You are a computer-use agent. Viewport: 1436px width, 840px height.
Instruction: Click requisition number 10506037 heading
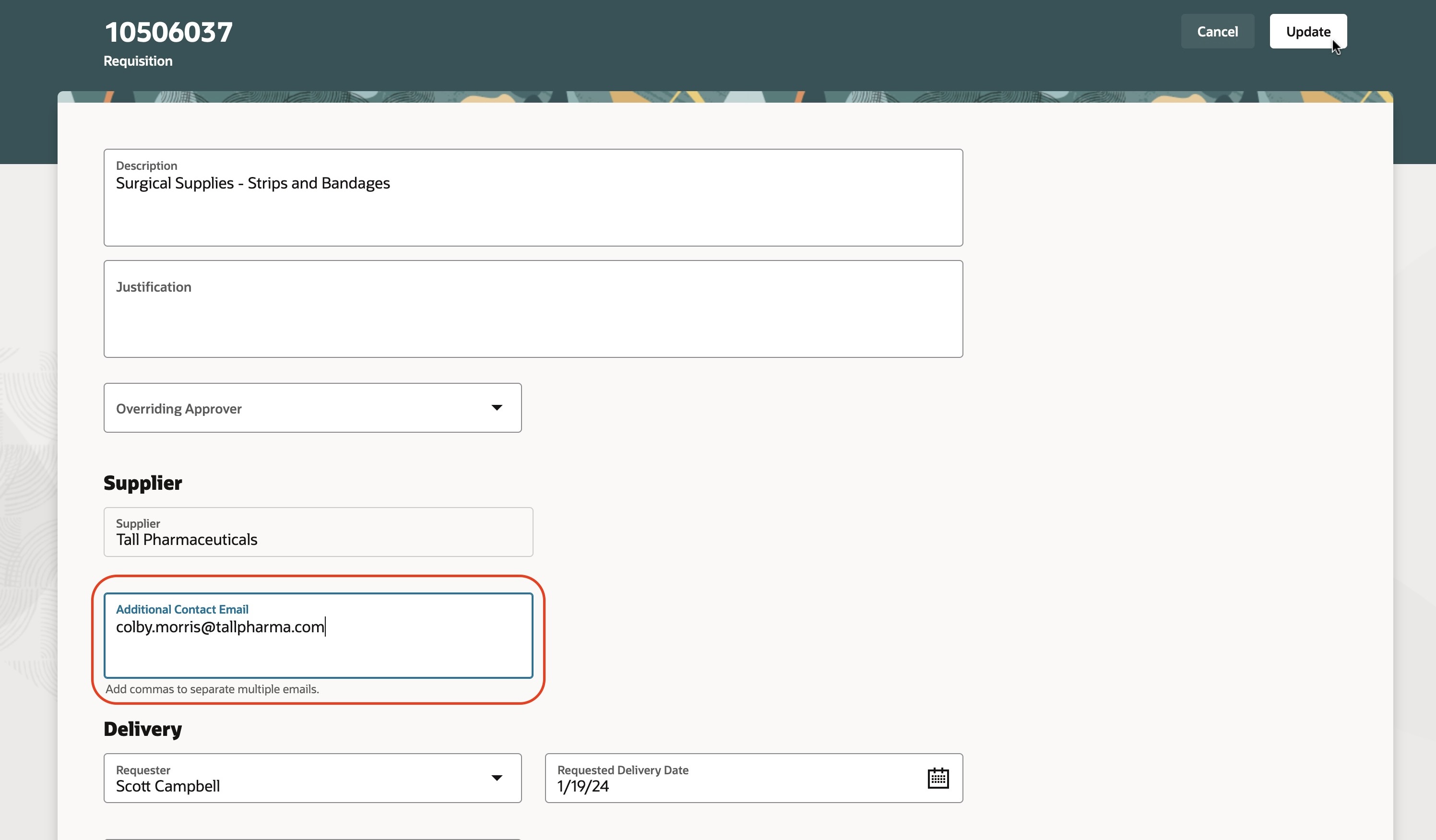pos(169,32)
